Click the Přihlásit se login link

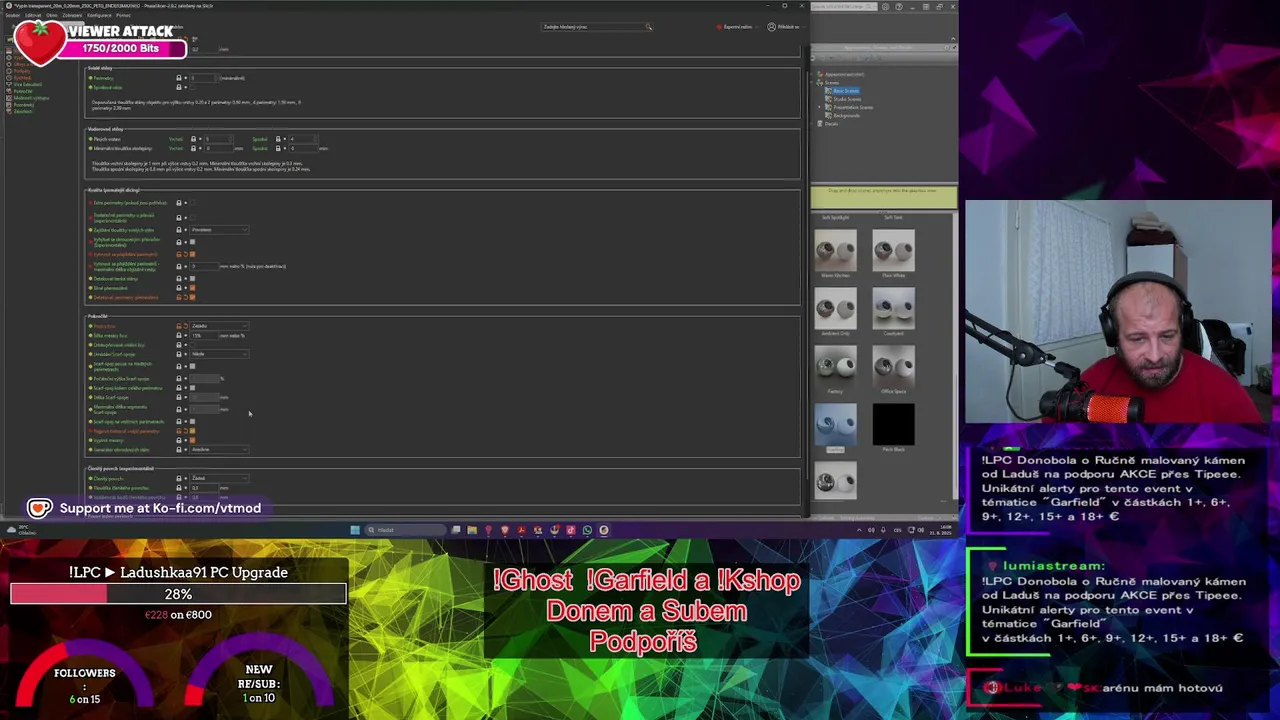tap(789, 27)
